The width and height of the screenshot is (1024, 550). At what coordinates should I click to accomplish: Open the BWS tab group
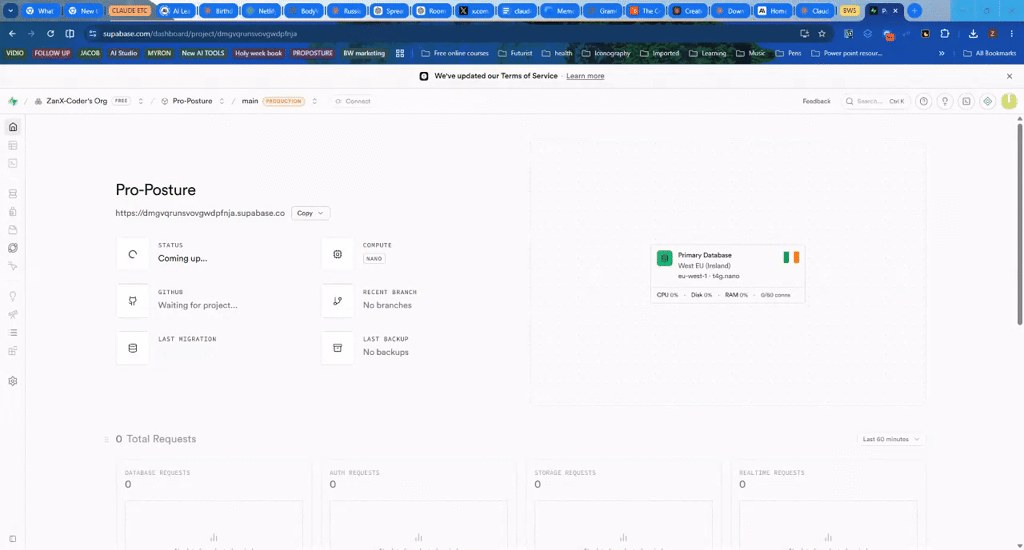pyautogui.click(x=849, y=10)
